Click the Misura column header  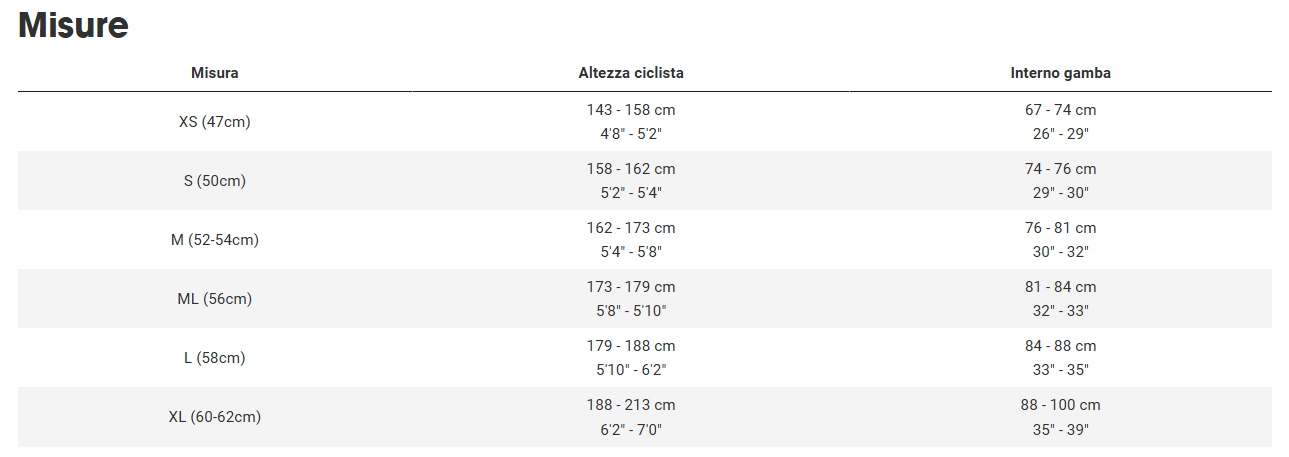point(214,73)
